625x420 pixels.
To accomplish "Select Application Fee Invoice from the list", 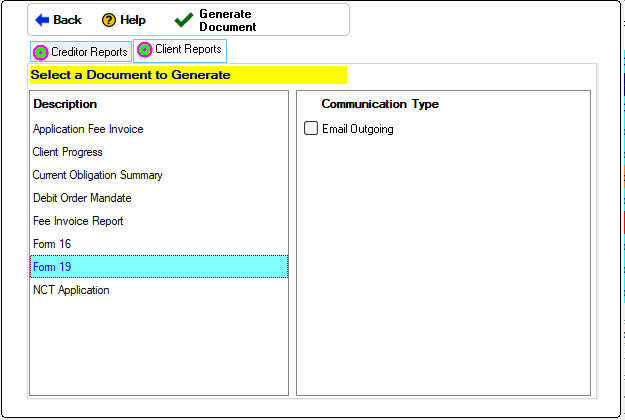I will [x=88, y=129].
